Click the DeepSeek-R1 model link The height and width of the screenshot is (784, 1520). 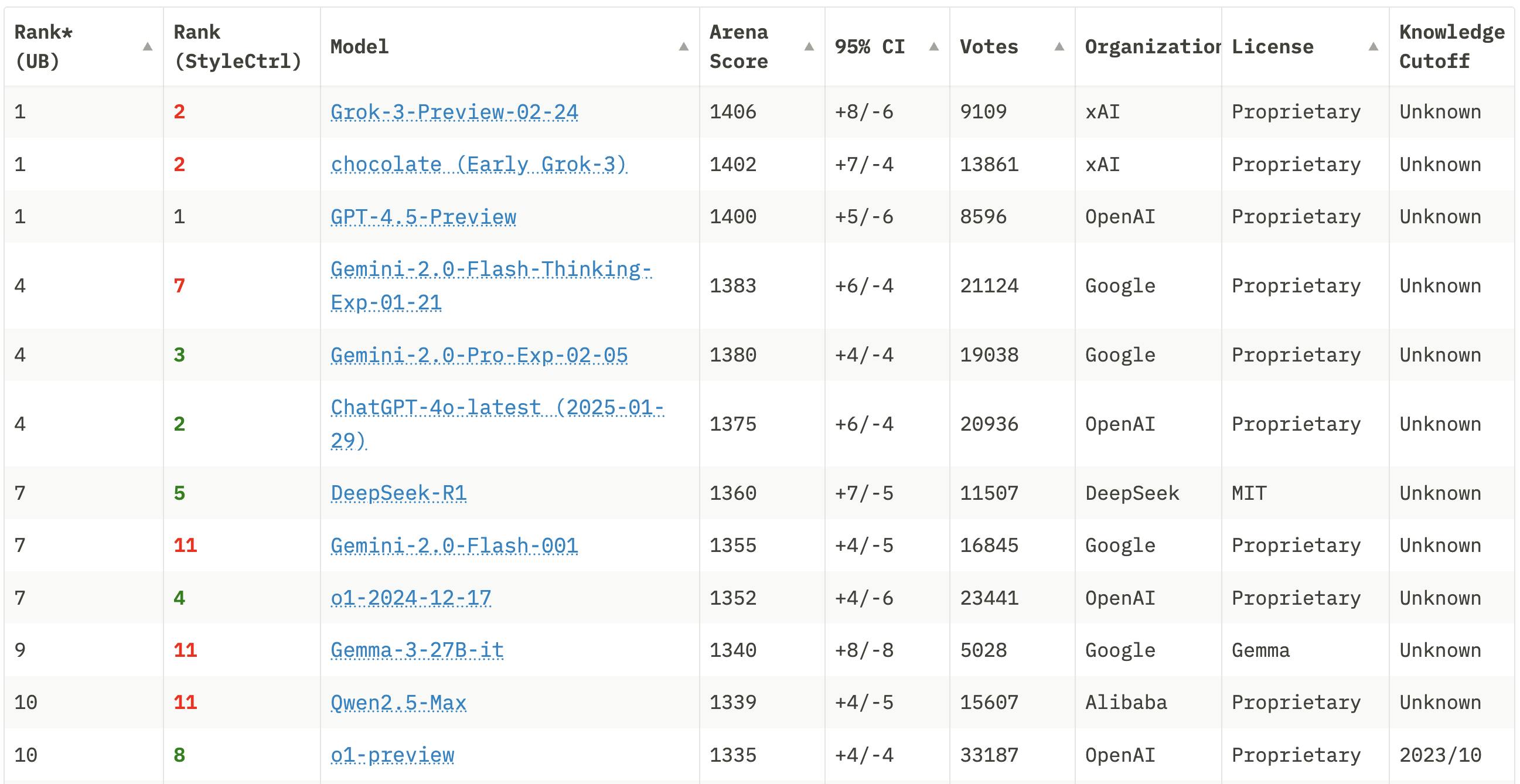398,493
